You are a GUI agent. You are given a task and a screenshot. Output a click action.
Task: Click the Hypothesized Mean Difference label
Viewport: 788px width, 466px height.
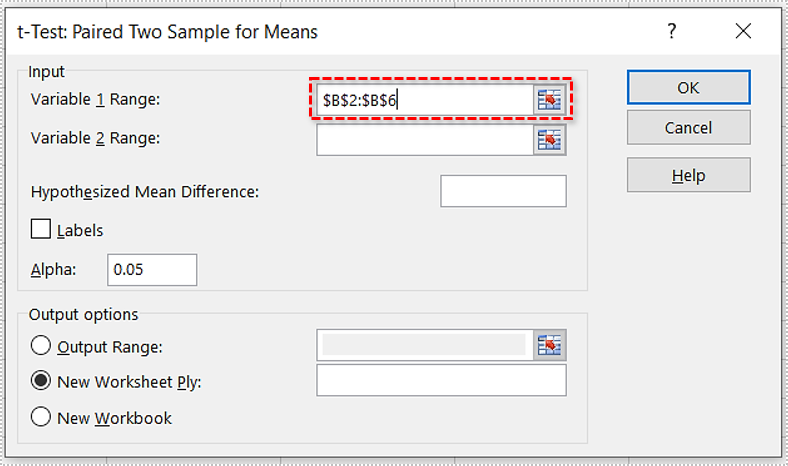point(145,191)
